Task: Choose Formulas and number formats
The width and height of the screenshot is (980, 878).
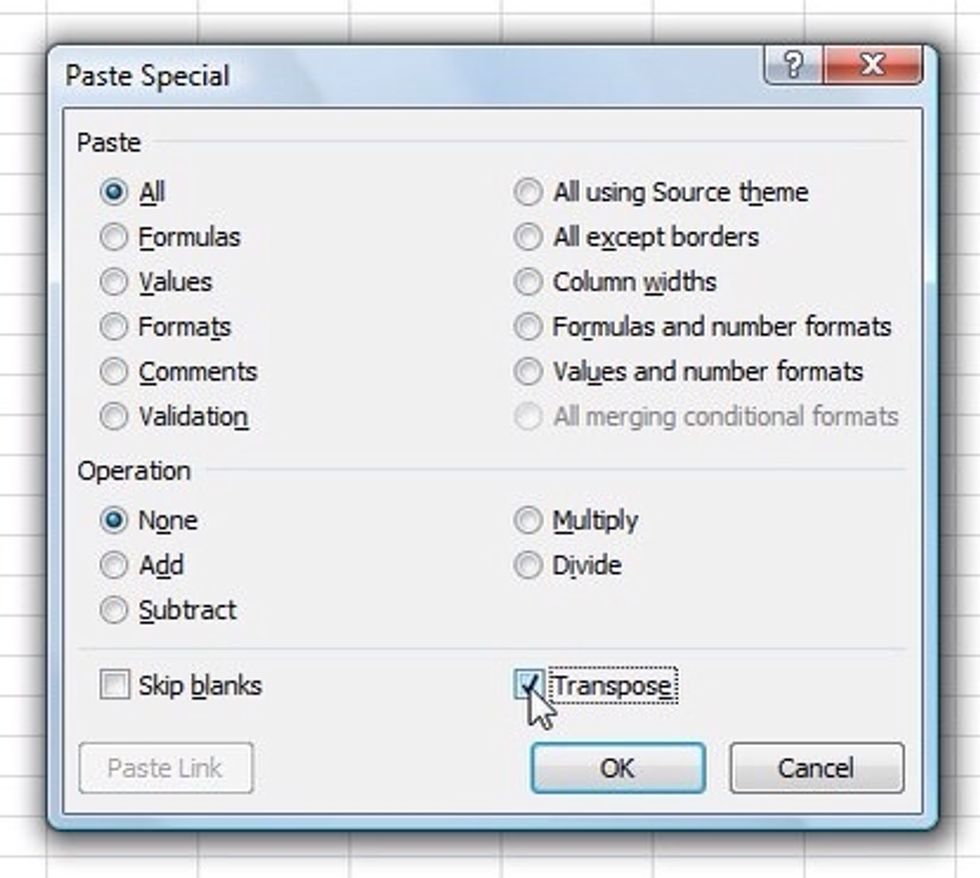Action: tap(528, 327)
